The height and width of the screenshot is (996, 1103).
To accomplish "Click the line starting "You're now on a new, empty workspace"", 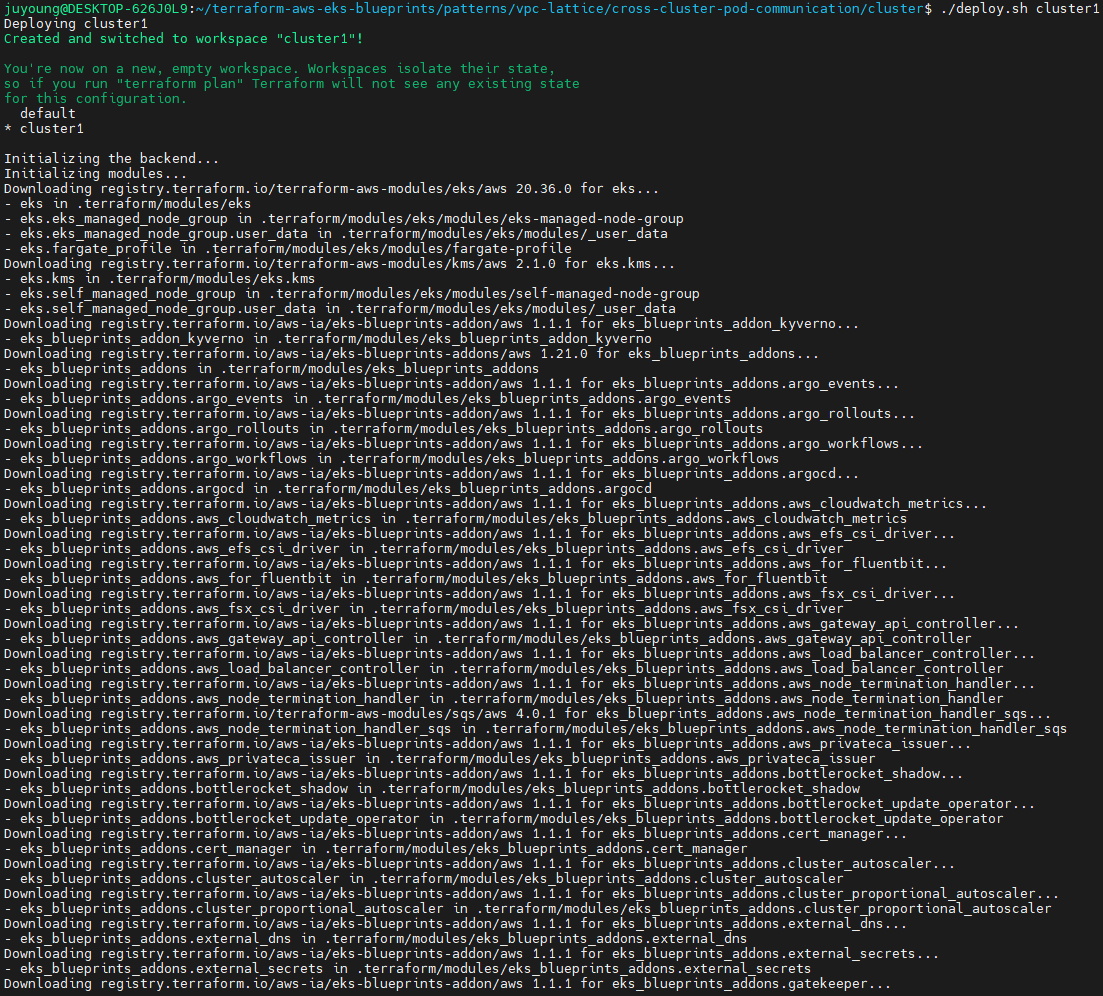I will 279,68.
